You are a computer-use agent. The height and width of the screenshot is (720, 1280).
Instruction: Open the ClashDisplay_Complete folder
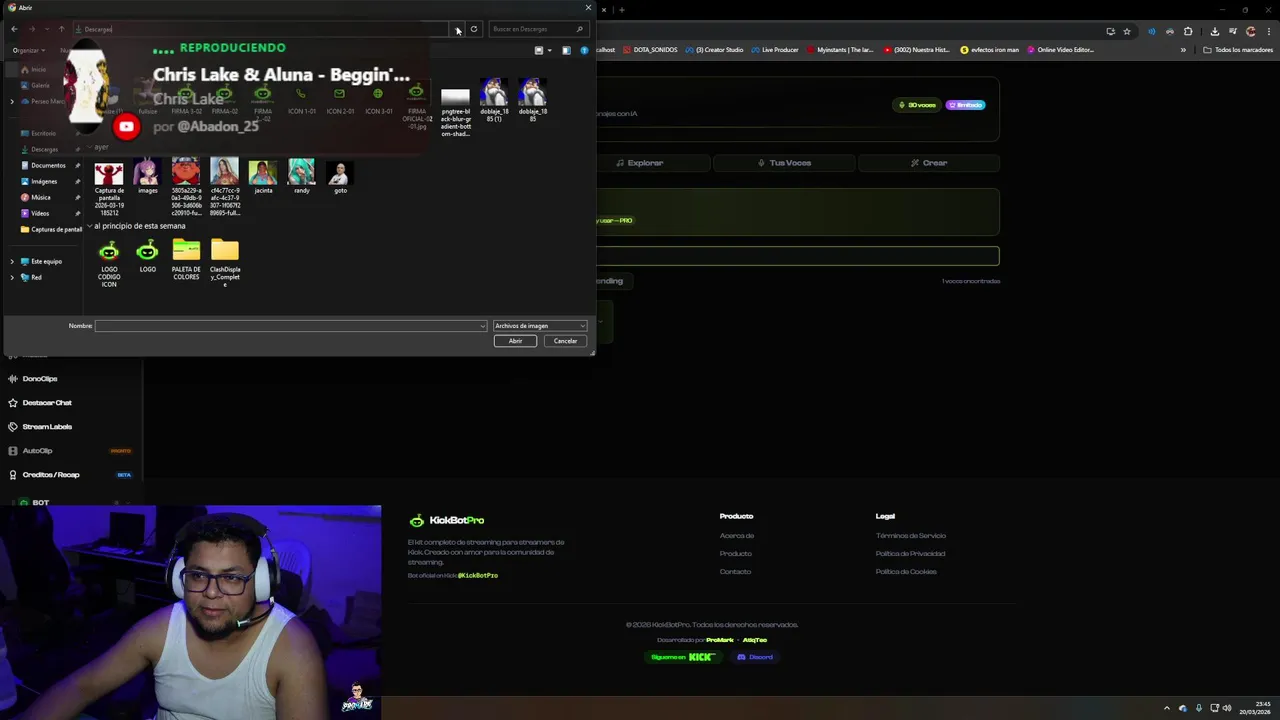point(225,262)
